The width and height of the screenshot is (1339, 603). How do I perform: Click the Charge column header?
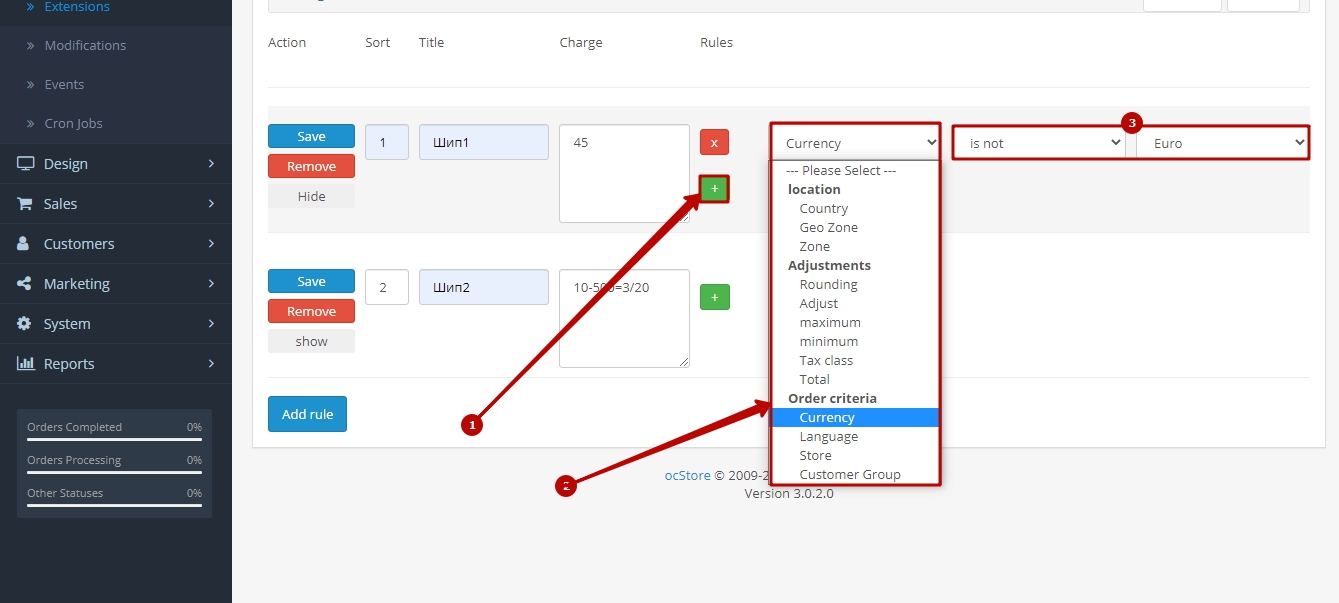[581, 42]
